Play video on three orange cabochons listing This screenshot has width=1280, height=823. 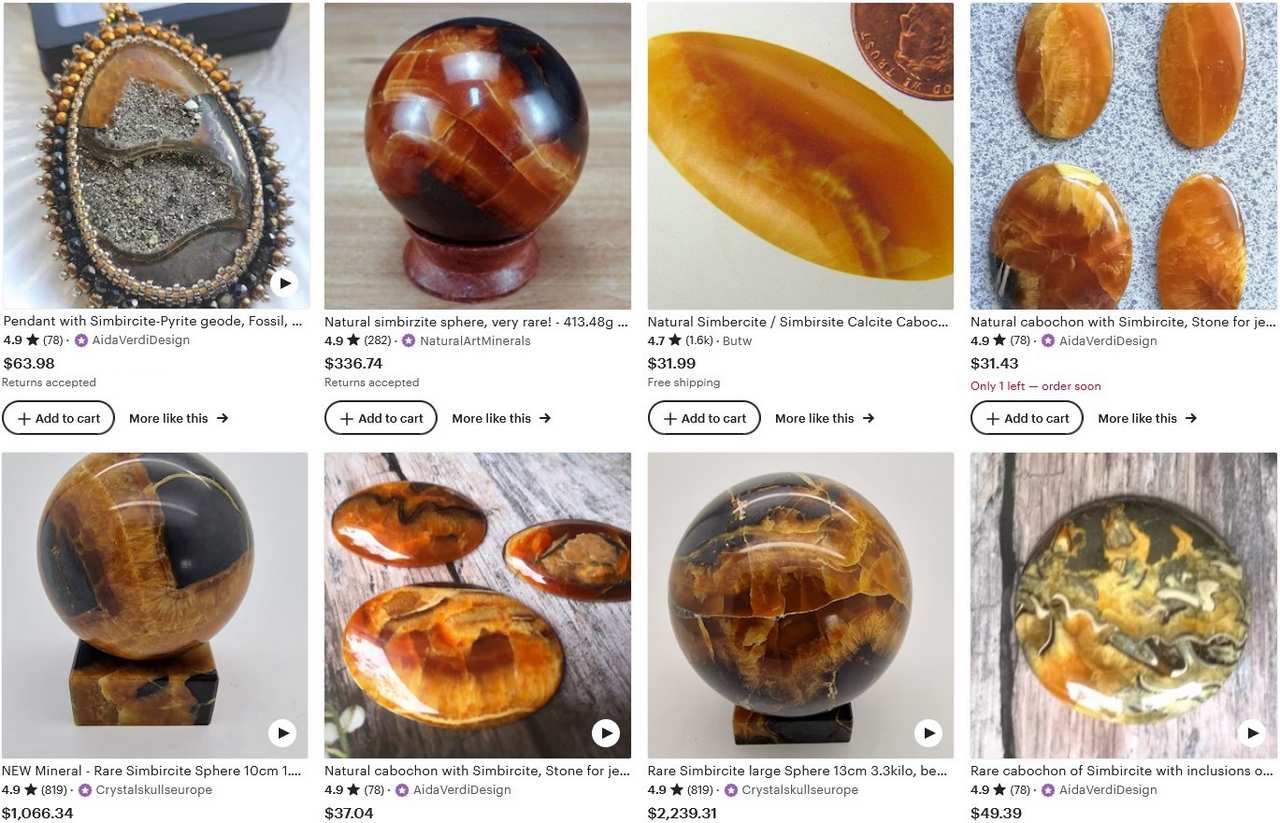(x=605, y=733)
